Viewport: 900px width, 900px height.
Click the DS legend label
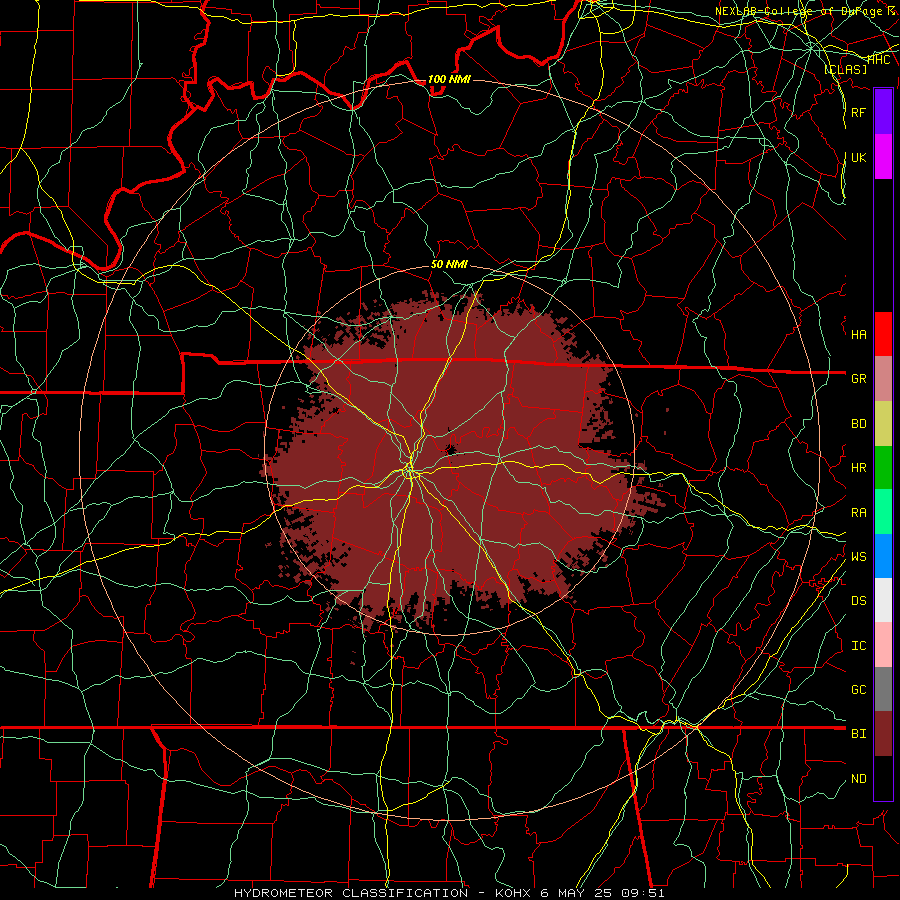859,601
